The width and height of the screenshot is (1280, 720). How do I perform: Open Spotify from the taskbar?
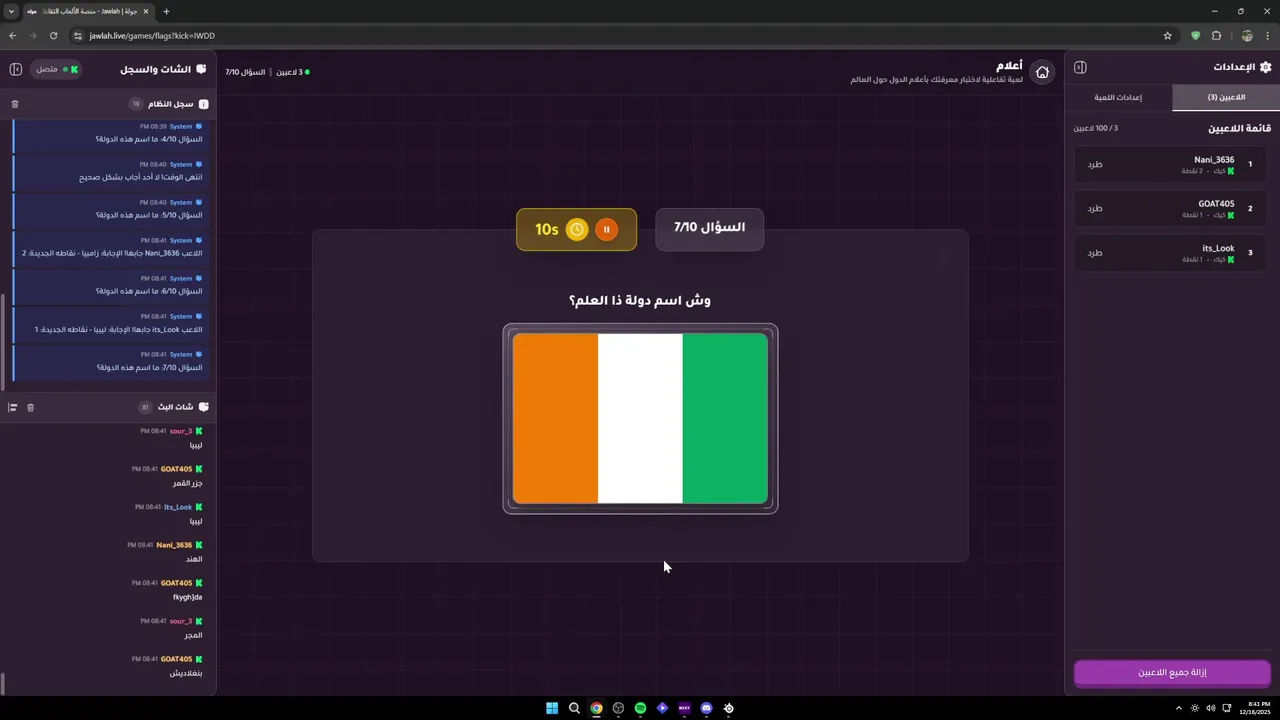point(640,708)
